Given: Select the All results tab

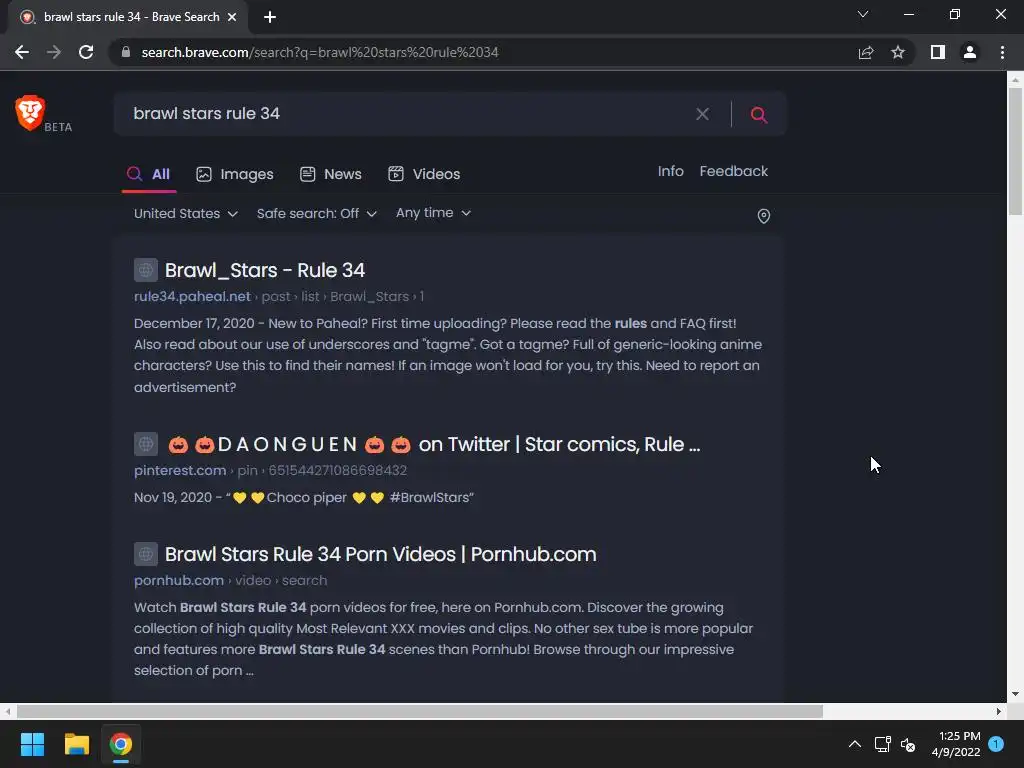Looking at the screenshot, I should [149, 174].
